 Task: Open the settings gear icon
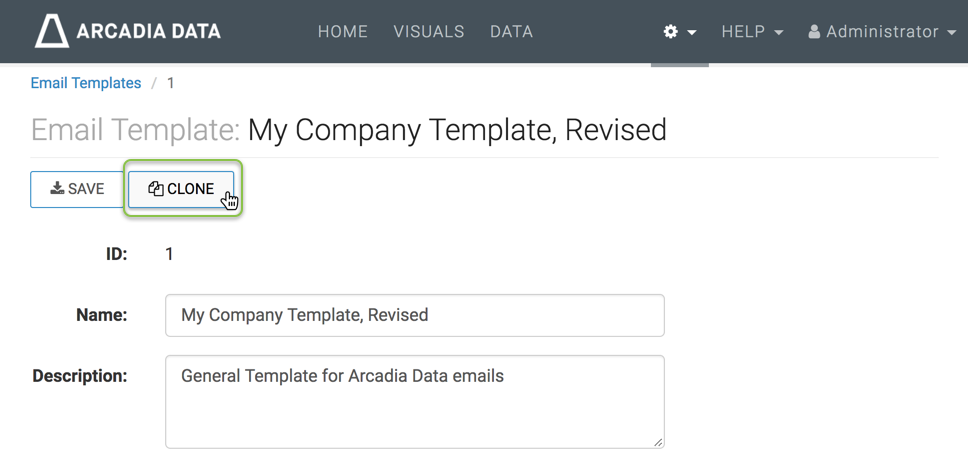671,32
